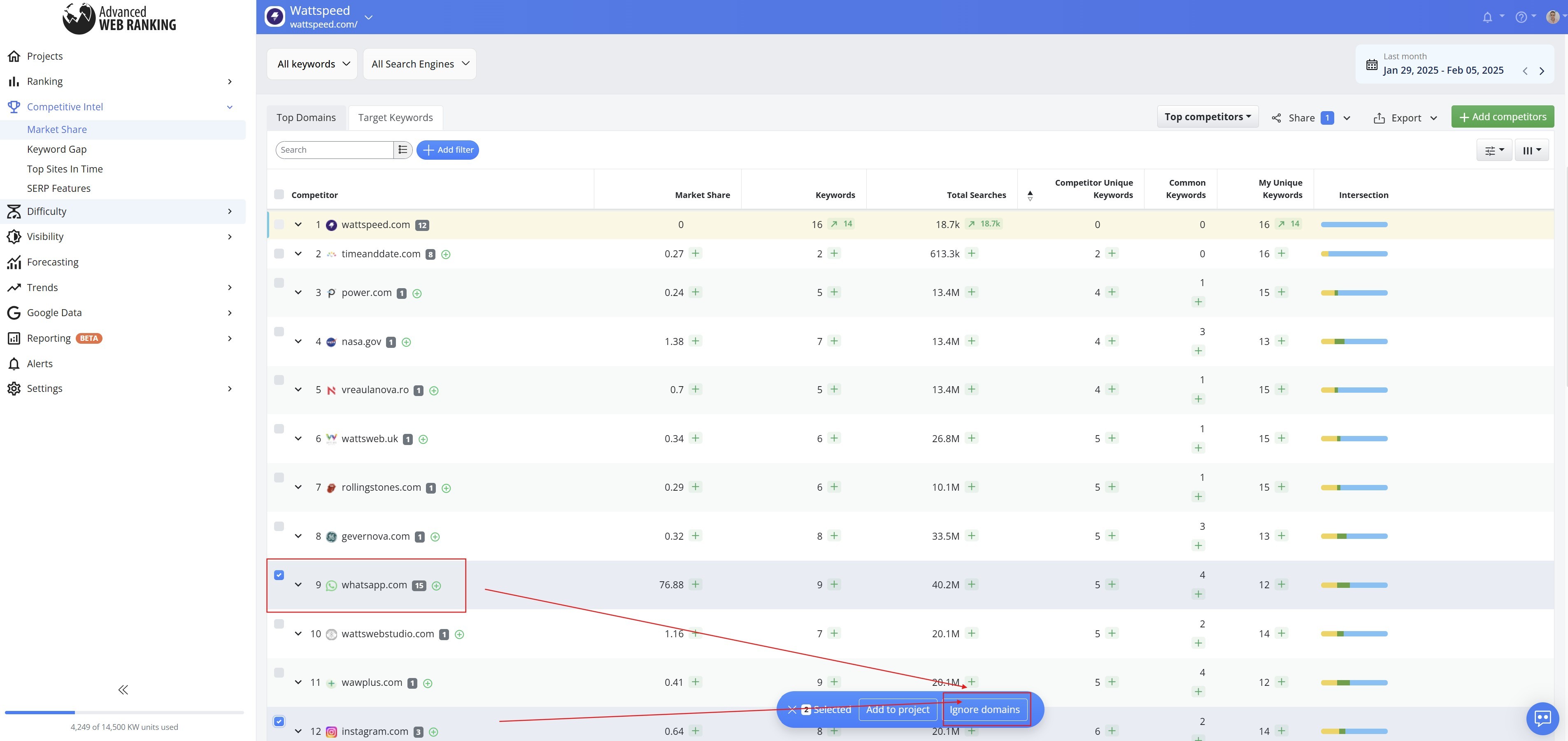Open Keyword Gap in sidebar

coord(57,149)
